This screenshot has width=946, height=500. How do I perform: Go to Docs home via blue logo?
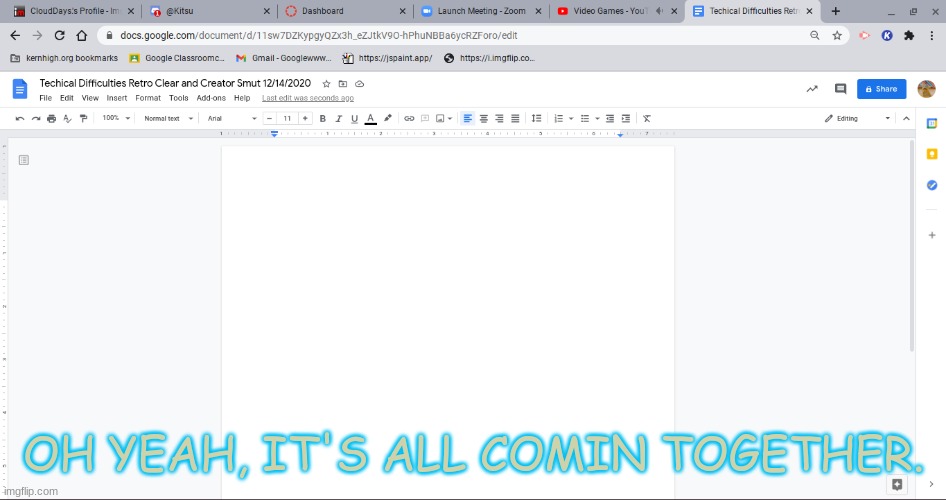20,89
